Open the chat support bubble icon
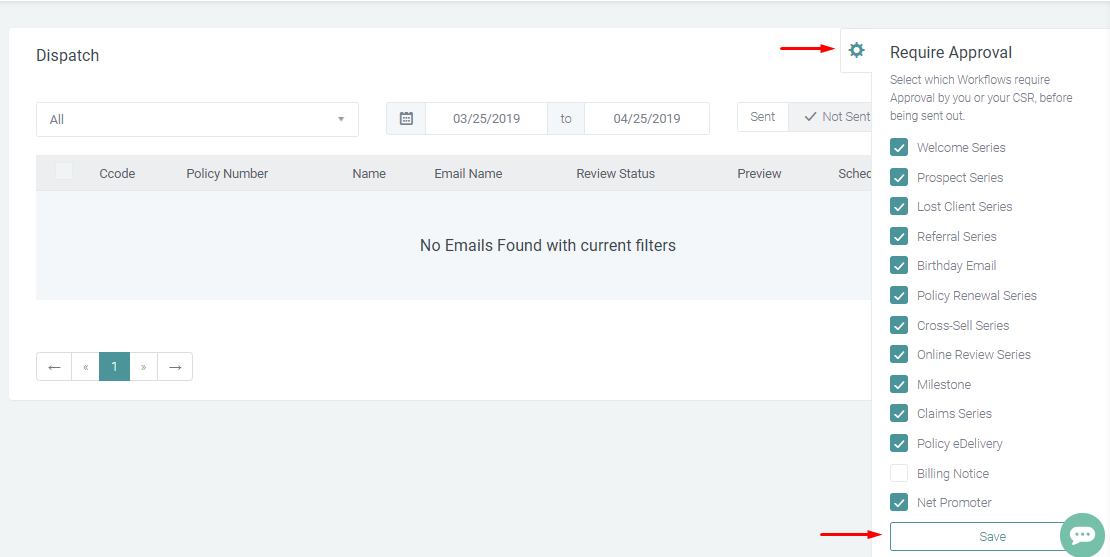 click(x=1082, y=535)
